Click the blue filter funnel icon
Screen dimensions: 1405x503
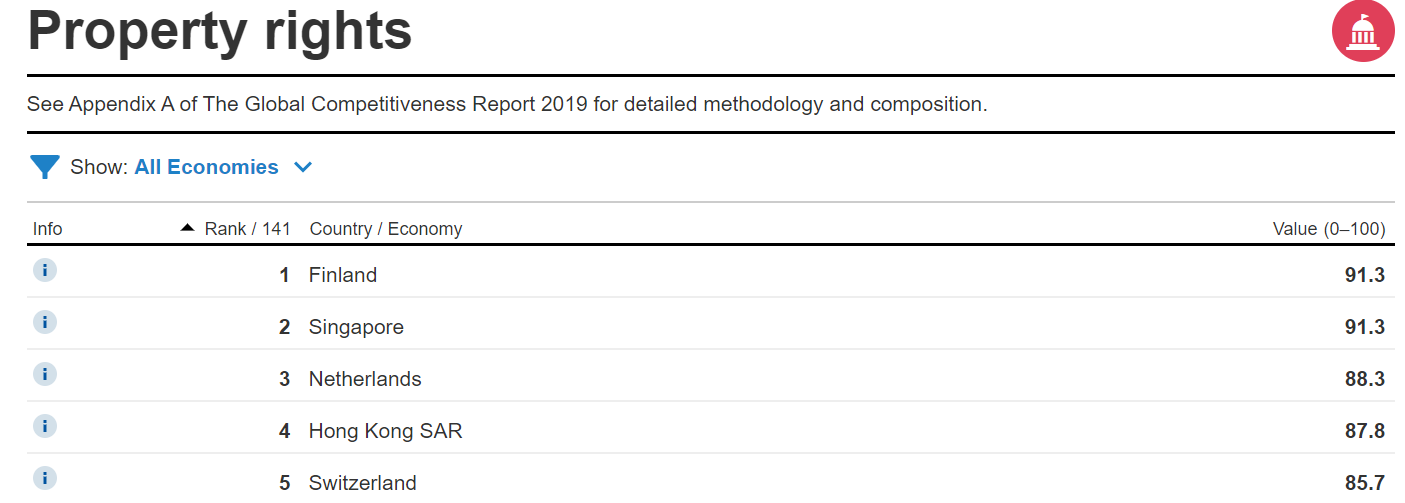(x=45, y=167)
